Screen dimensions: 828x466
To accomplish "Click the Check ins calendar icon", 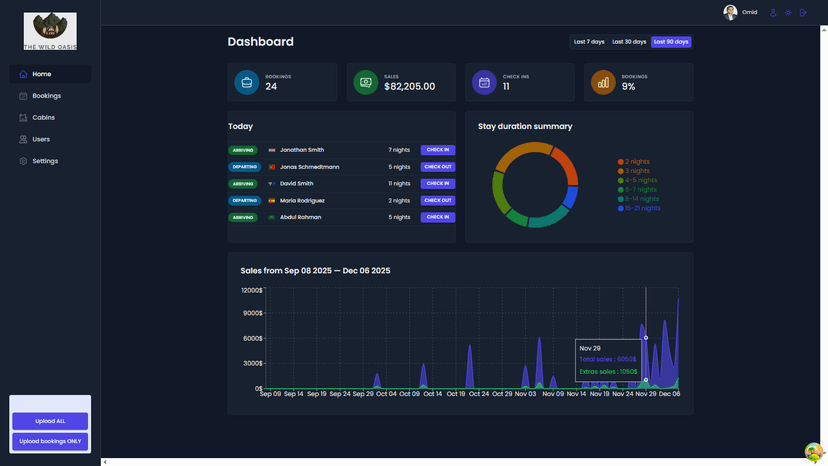I will (484, 82).
